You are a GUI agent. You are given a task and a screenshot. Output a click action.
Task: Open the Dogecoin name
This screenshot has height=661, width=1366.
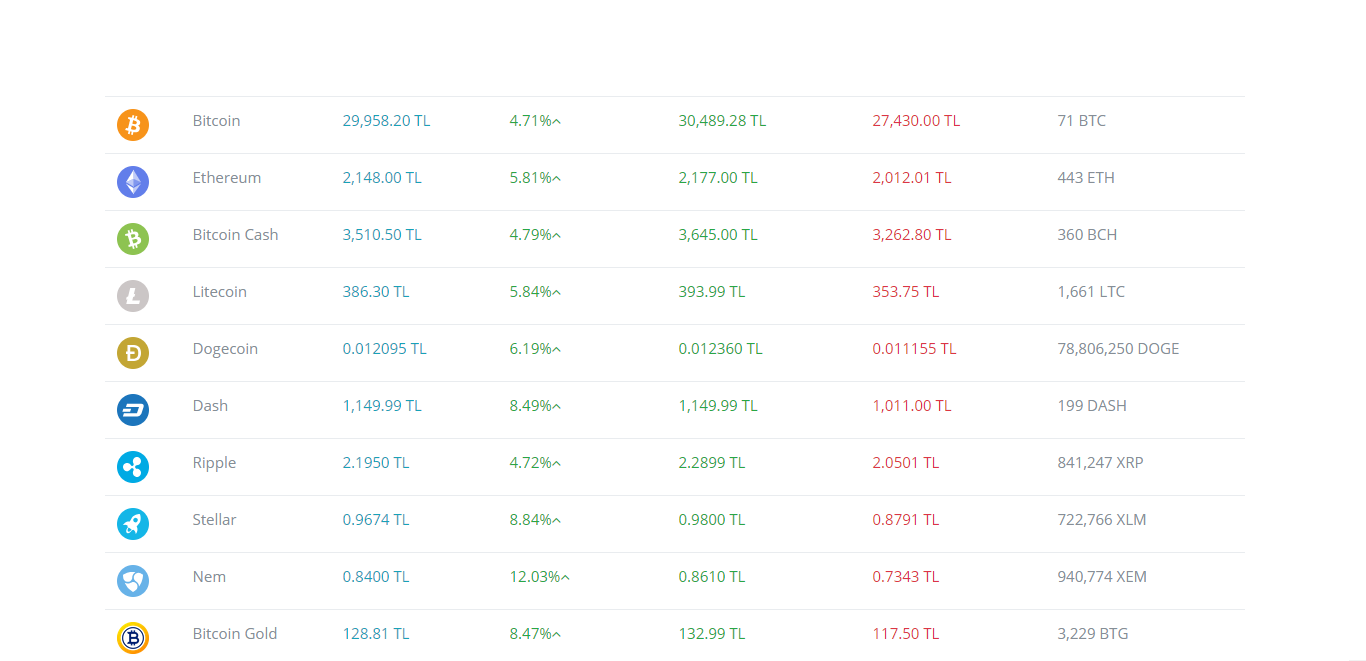225,349
